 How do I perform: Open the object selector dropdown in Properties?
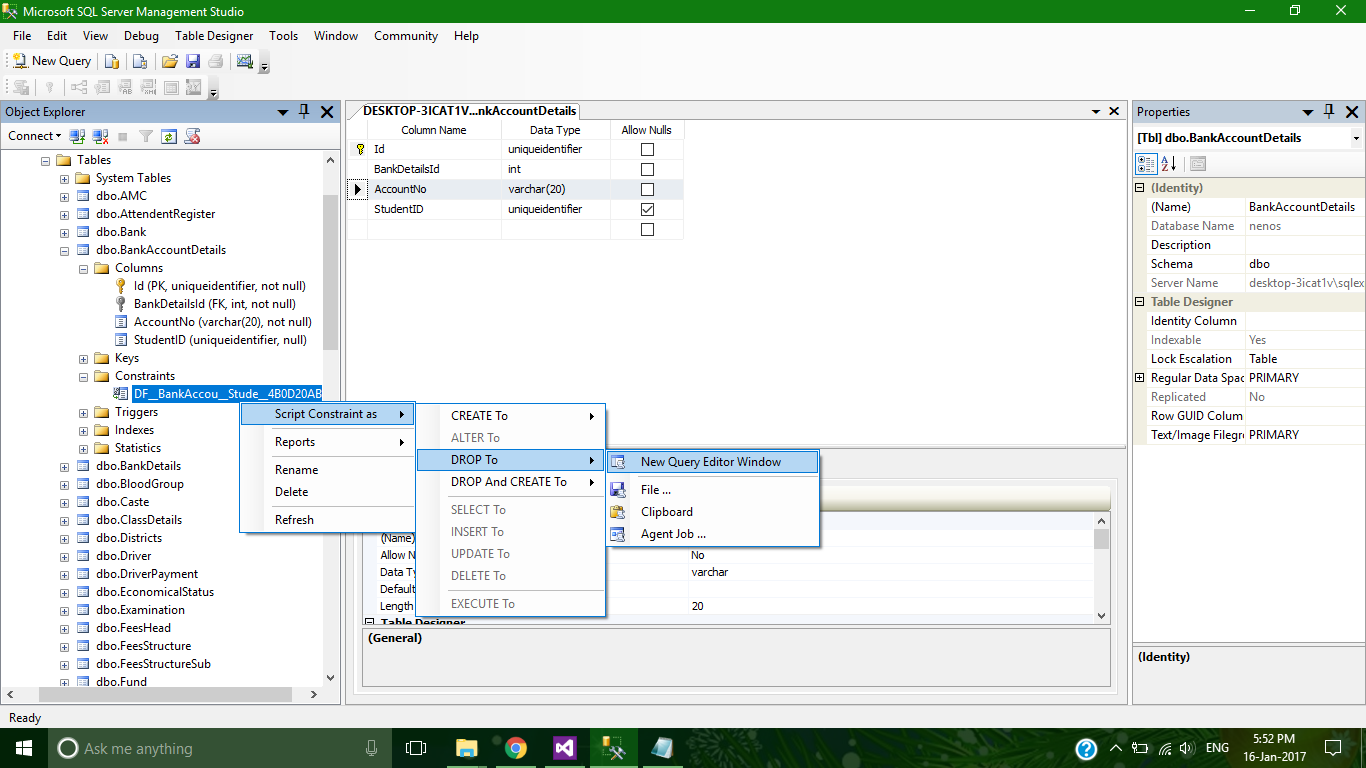(x=1356, y=138)
